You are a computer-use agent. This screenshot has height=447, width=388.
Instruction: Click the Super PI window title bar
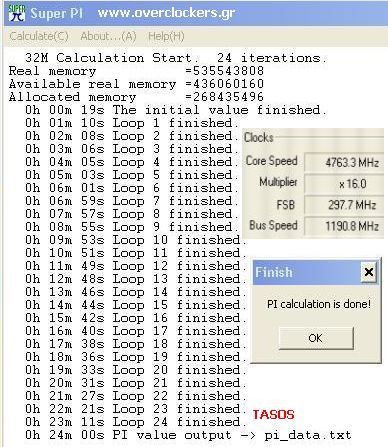[196, 13]
